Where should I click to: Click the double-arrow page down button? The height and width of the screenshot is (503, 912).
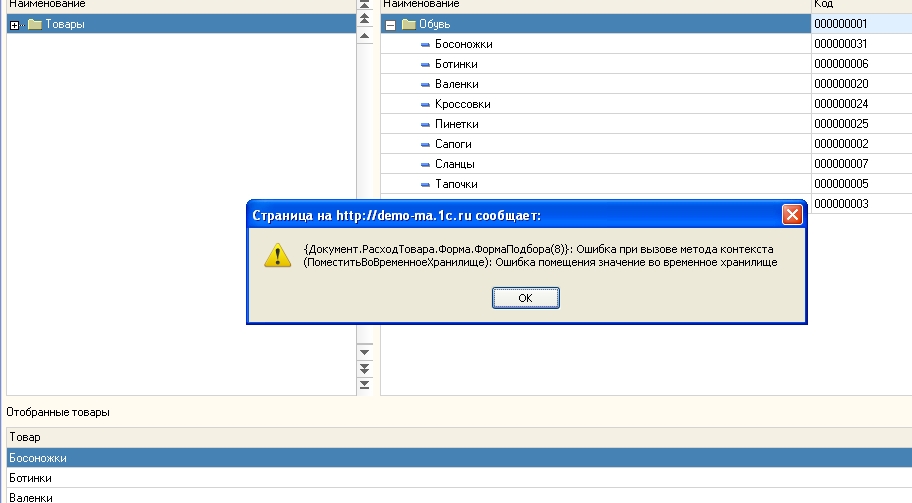tap(364, 368)
